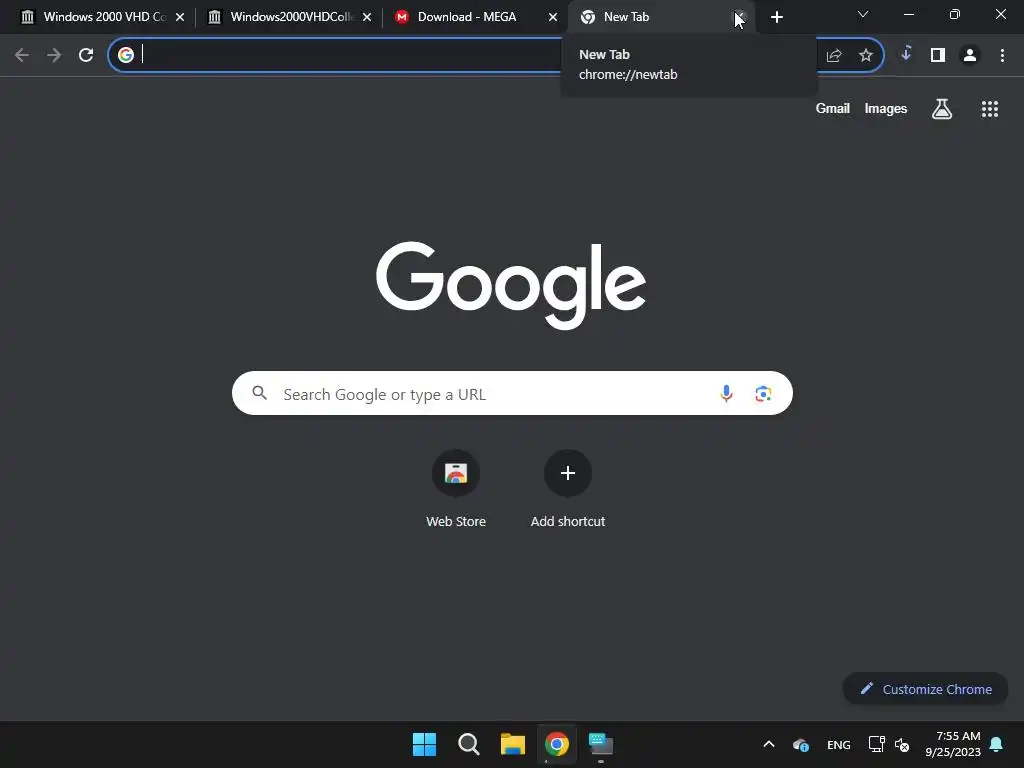Start voice search with microphone icon
The width and height of the screenshot is (1024, 768).
[726, 393]
